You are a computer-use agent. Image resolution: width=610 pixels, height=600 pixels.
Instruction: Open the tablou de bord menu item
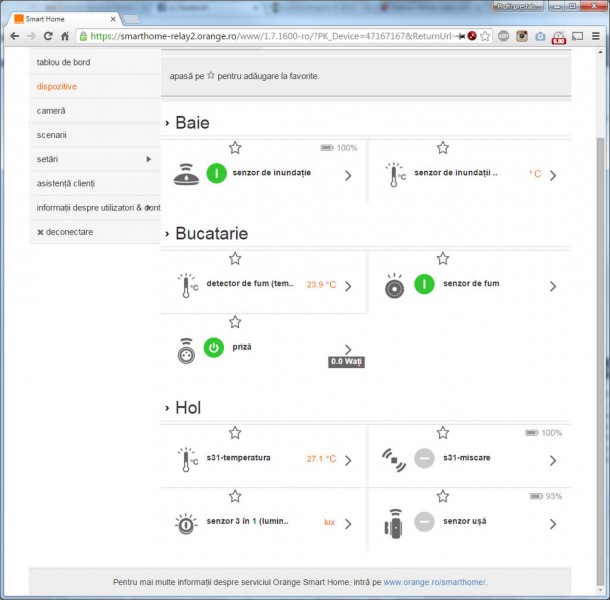[x=63, y=62]
